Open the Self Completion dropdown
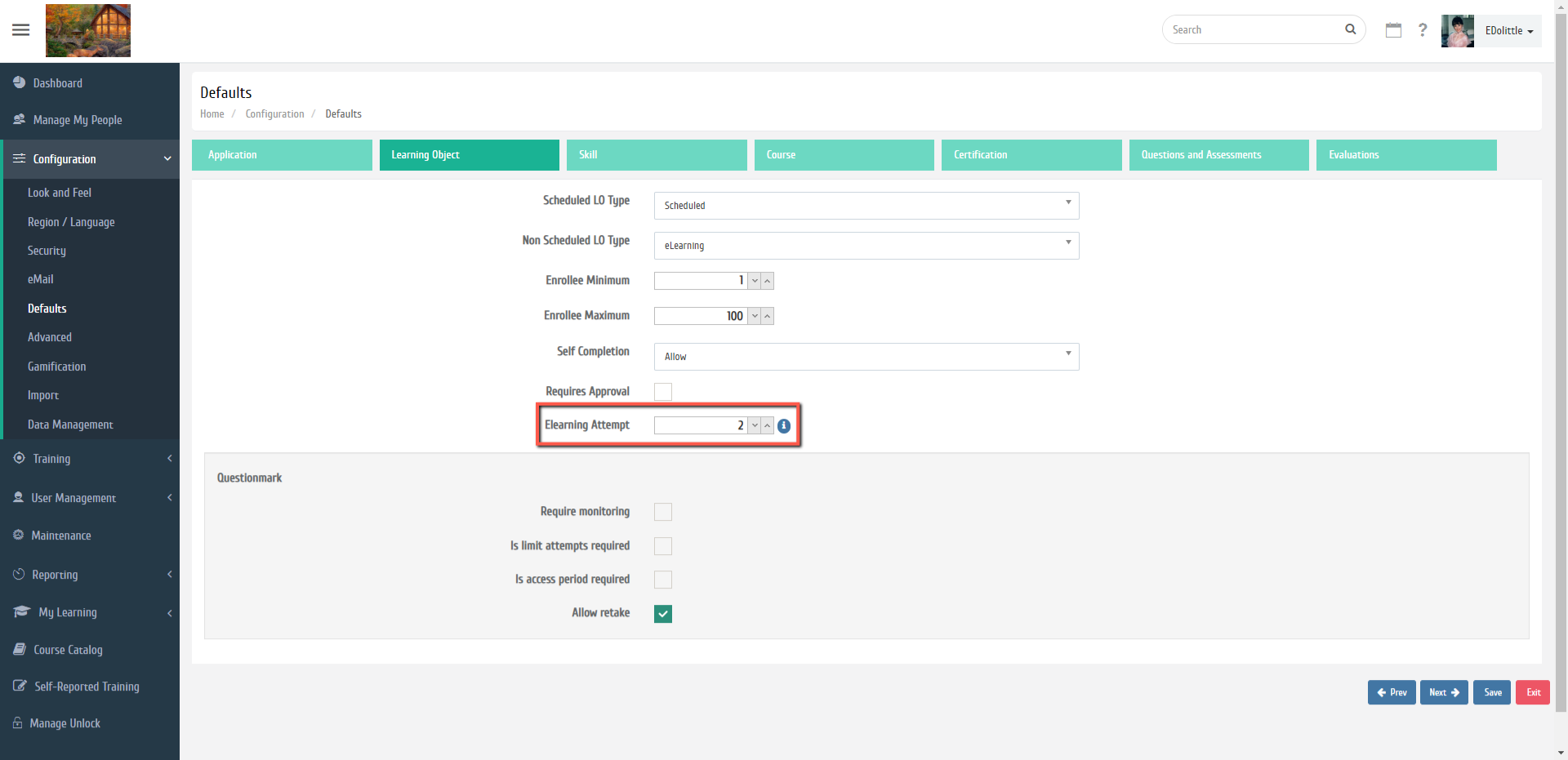1568x760 pixels. pyautogui.click(x=866, y=357)
